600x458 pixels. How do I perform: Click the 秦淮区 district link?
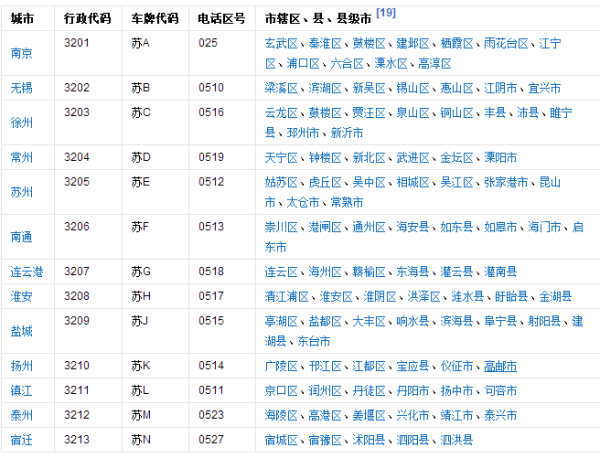click(x=325, y=43)
